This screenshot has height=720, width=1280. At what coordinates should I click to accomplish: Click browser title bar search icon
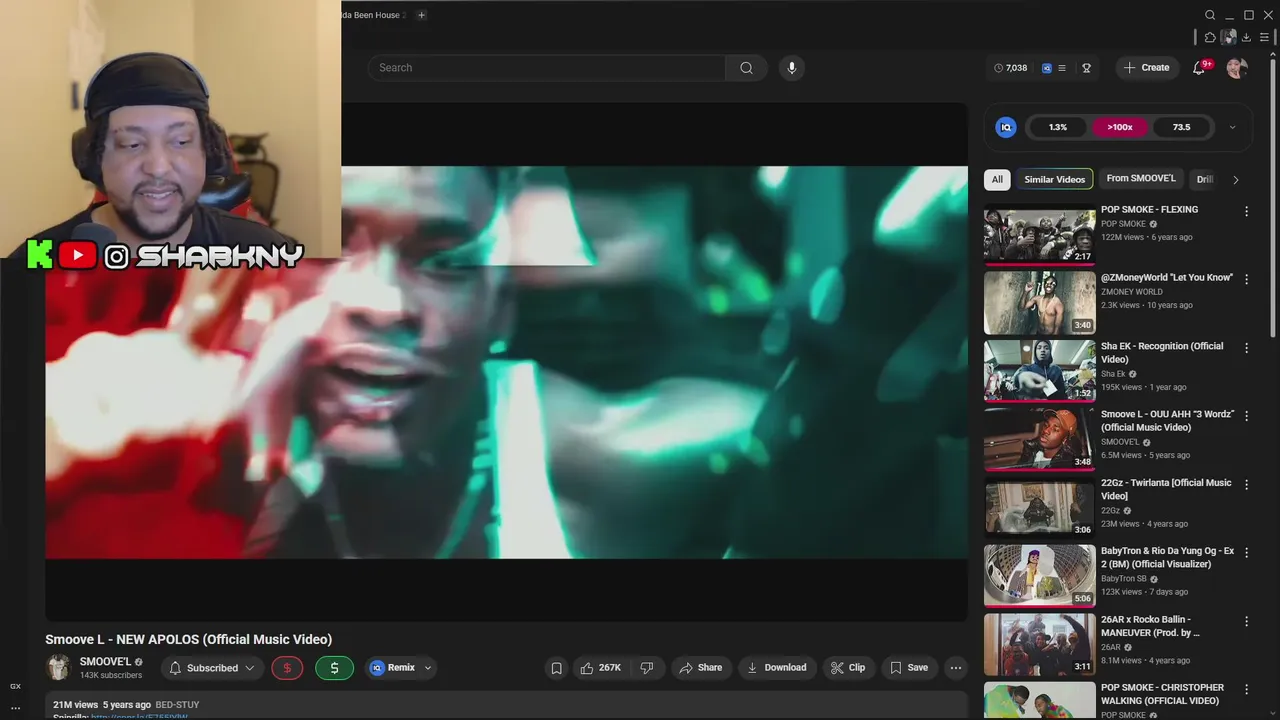pyautogui.click(x=1210, y=15)
